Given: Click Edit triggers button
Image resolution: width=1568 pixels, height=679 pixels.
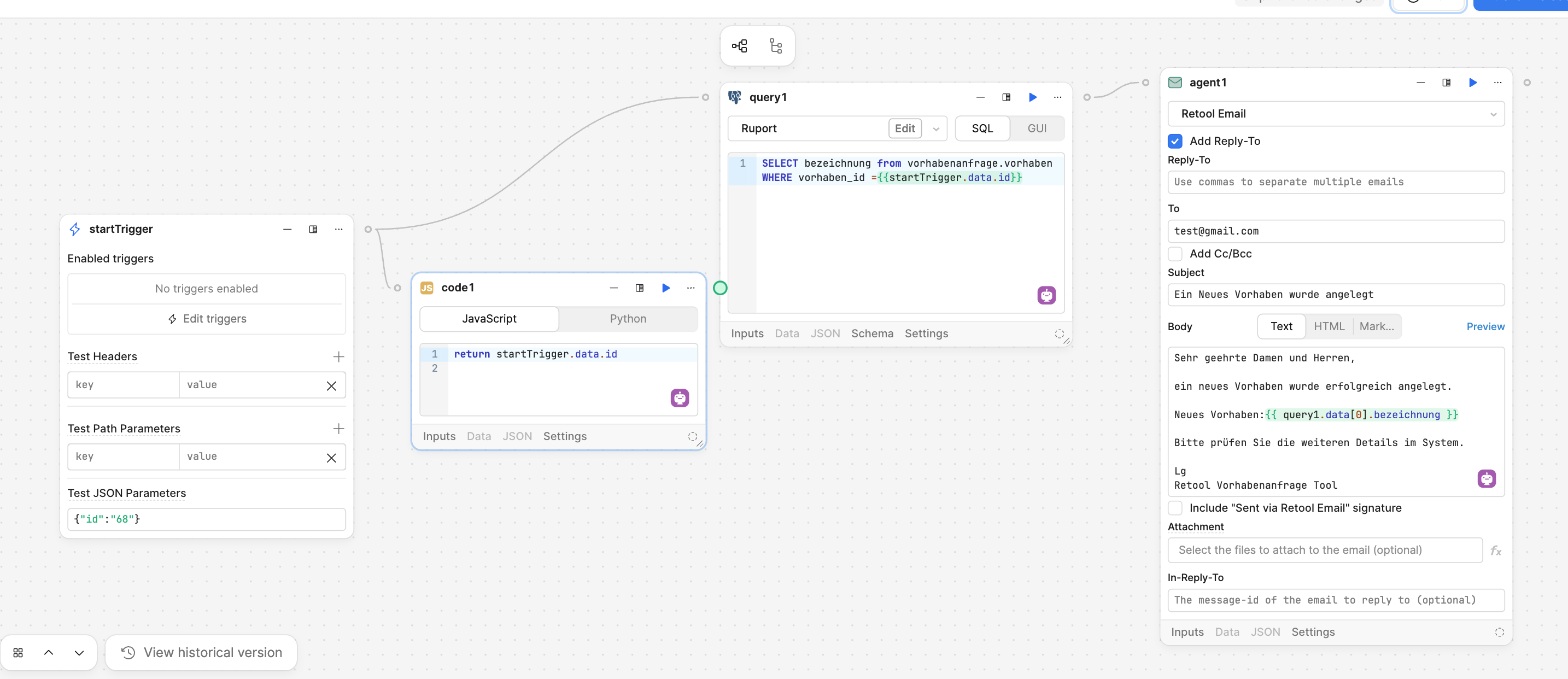Looking at the screenshot, I should (207, 319).
